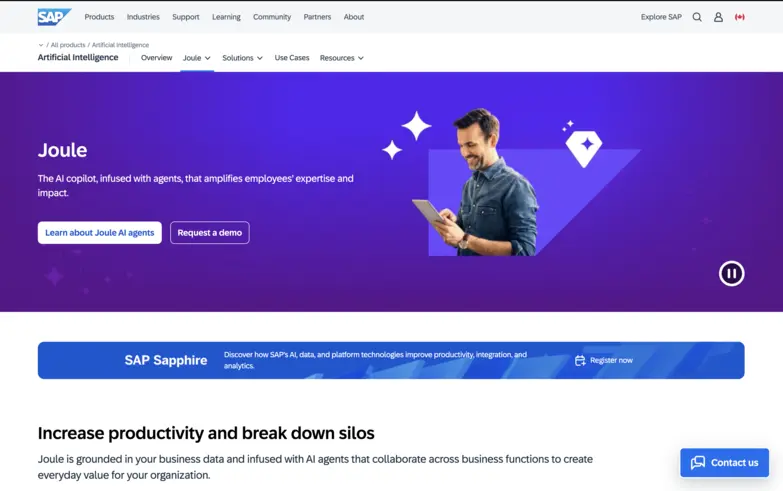Click Learn about Joule AI agents button

point(100,233)
